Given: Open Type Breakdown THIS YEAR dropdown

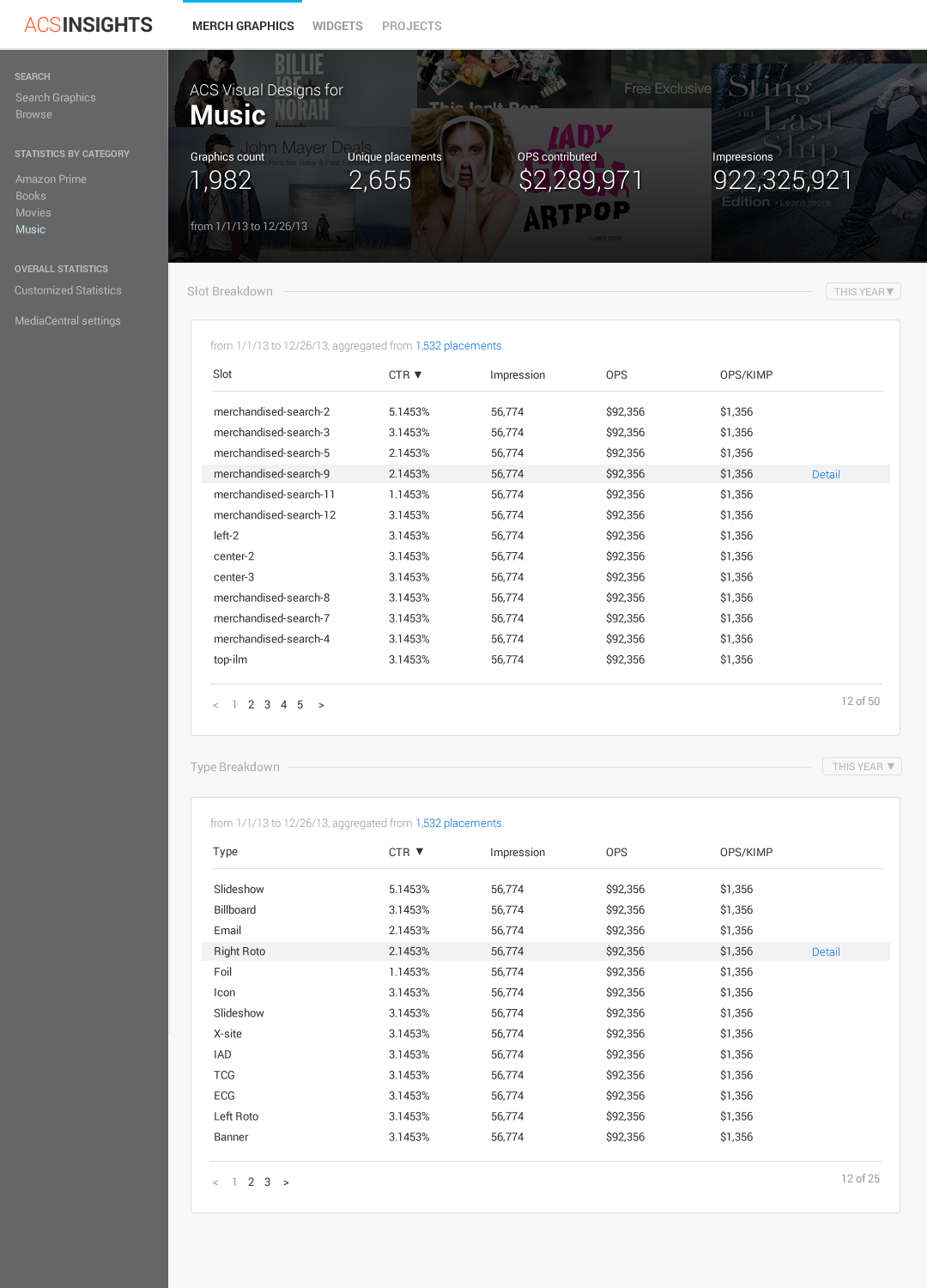Looking at the screenshot, I should [x=862, y=767].
